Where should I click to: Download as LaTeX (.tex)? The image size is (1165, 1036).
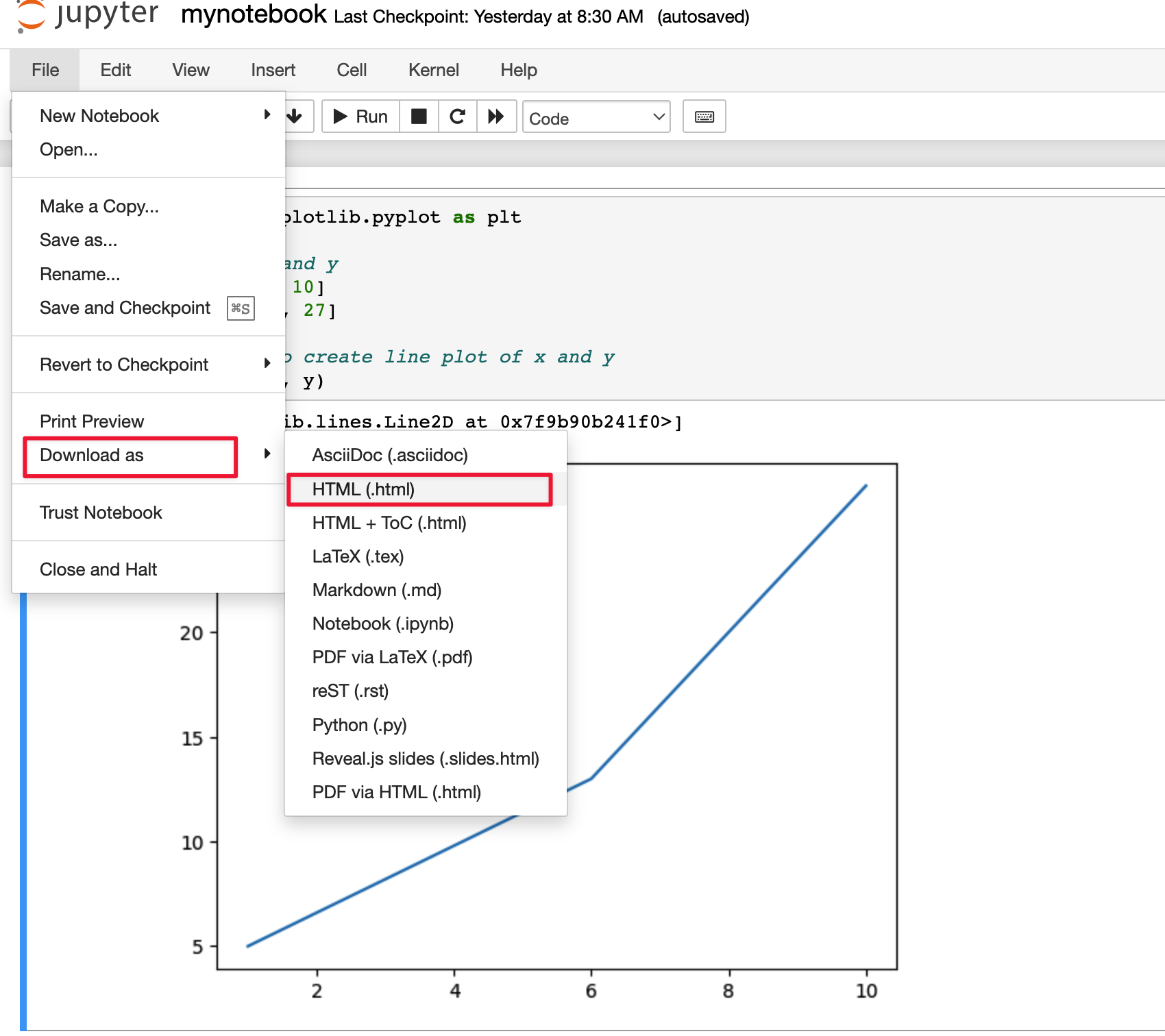(x=426, y=556)
